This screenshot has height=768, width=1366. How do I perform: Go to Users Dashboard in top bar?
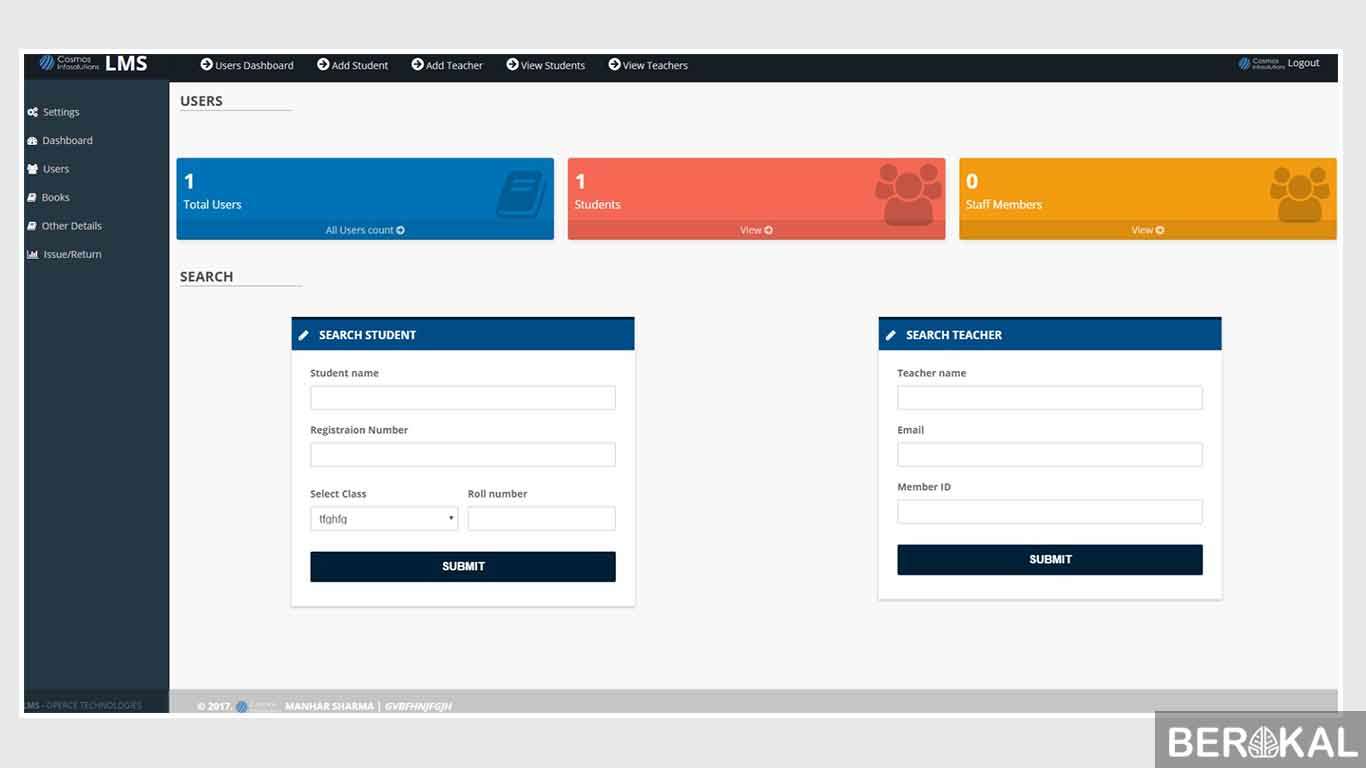247,66
